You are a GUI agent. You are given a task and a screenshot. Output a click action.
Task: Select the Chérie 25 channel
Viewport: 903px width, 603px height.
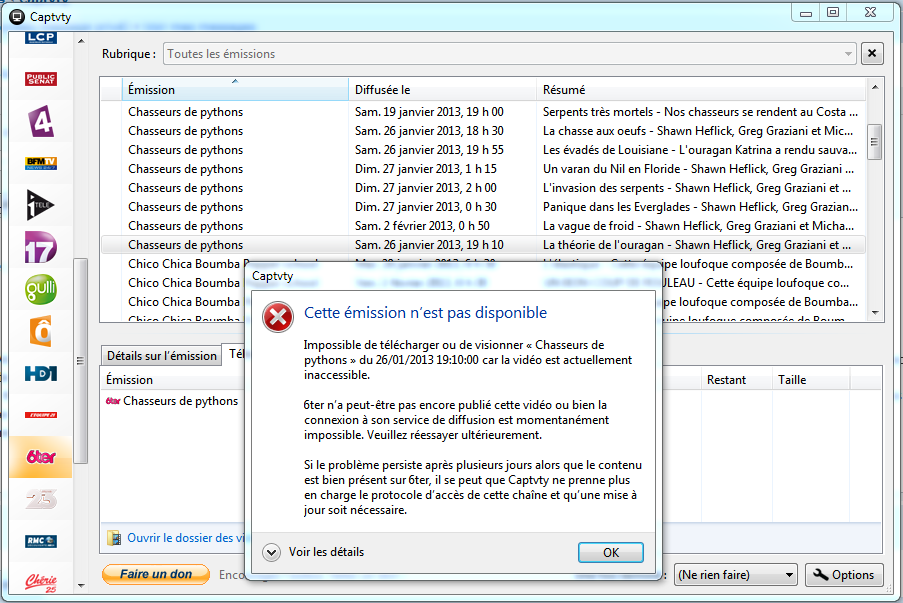coord(40,580)
